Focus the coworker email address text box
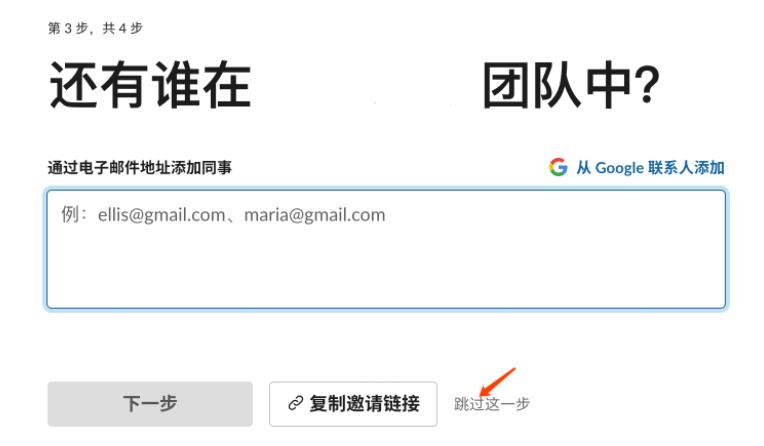This screenshot has width=764, height=446. pyautogui.click(x=386, y=250)
